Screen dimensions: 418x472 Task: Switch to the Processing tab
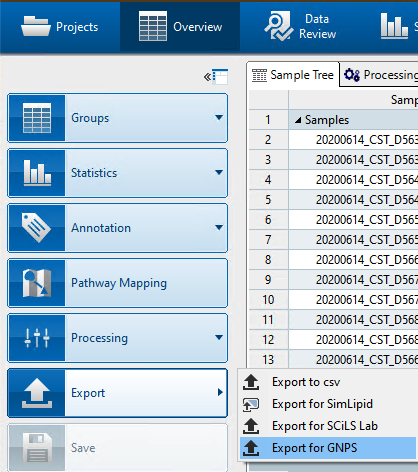click(x=380, y=75)
